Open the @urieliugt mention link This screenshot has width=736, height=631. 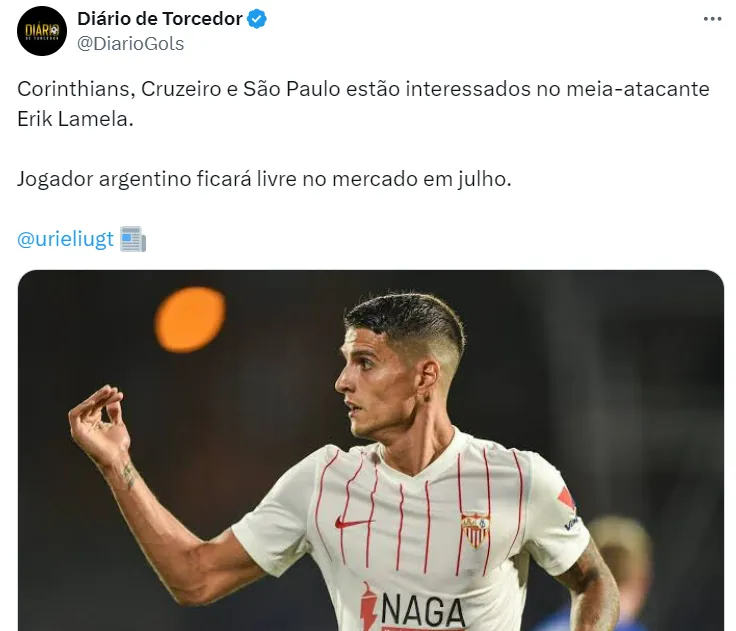(x=65, y=239)
